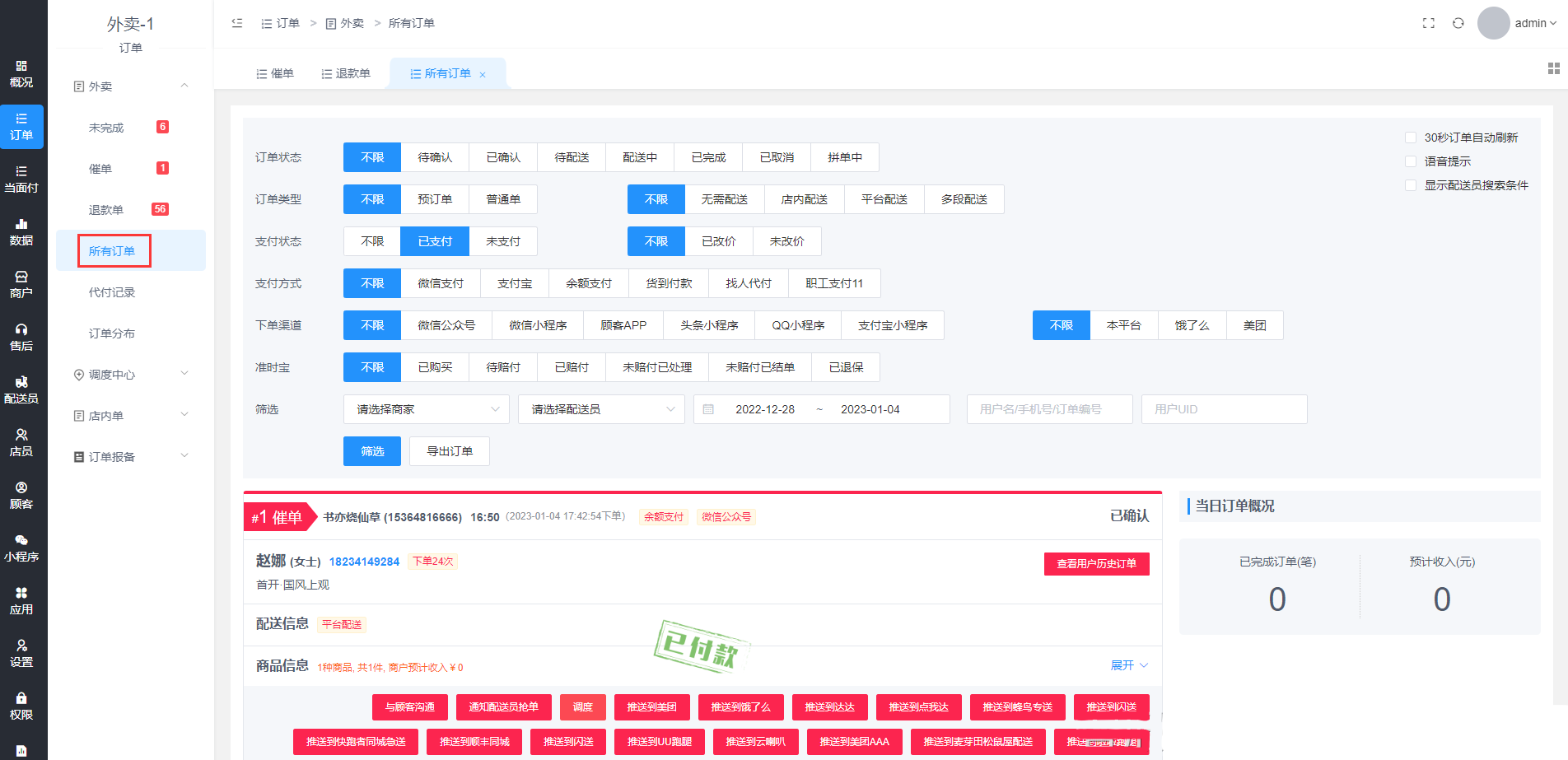Click the 推送到美团 button

[x=652, y=707]
